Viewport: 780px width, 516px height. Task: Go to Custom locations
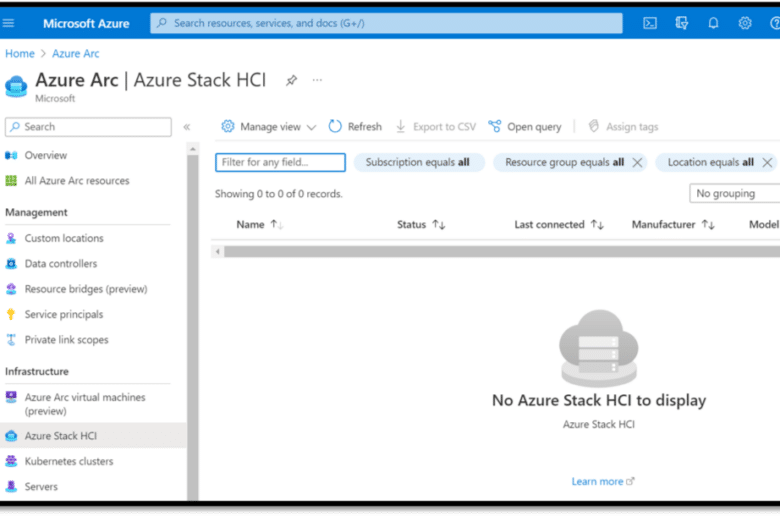(x=64, y=238)
